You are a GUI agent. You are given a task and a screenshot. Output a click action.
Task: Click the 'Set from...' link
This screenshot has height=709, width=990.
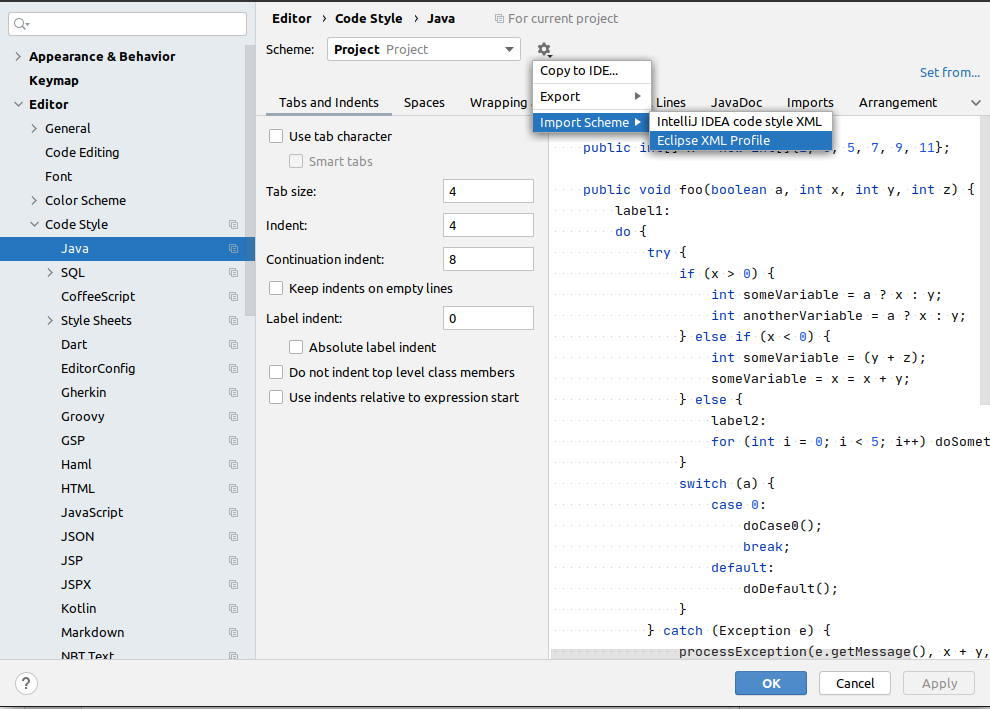coord(950,73)
